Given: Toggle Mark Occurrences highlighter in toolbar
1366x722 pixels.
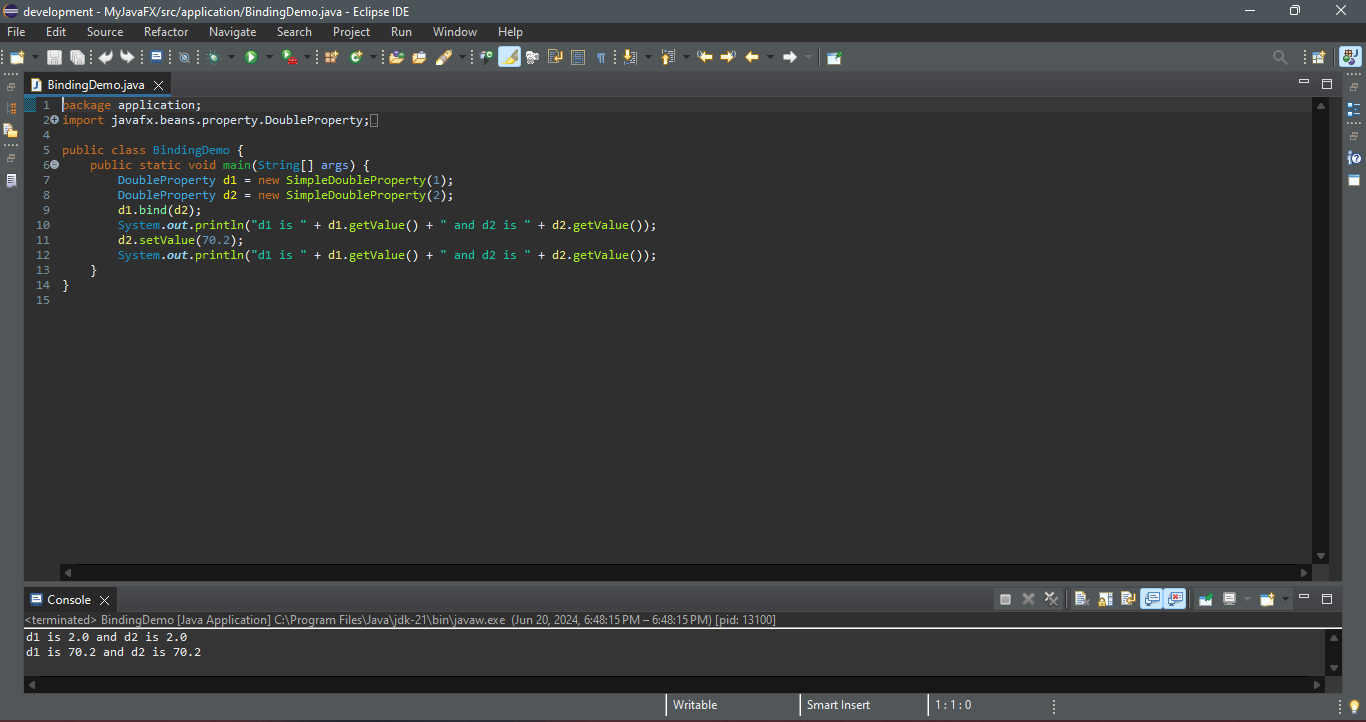Looking at the screenshot, I should point(509,58).
